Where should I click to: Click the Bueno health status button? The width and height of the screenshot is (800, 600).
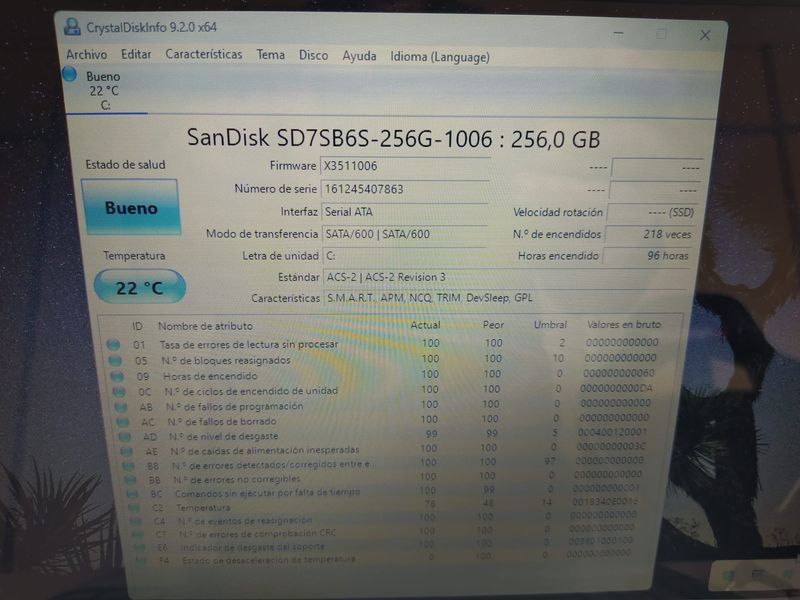[131, 207]
